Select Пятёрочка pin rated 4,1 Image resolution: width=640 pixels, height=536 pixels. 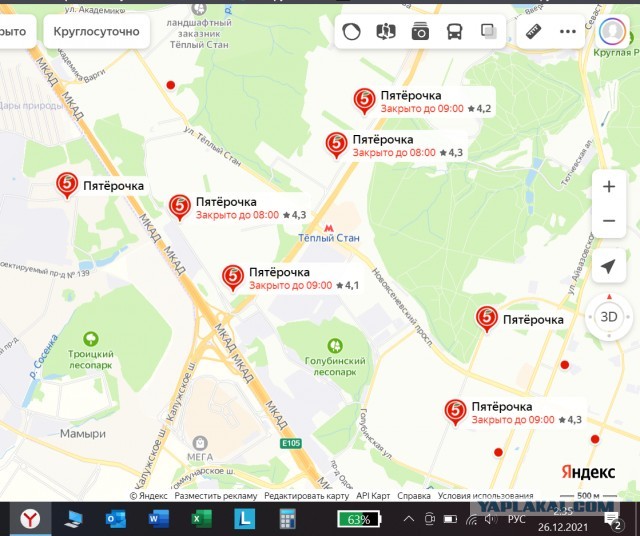click(233, 277)
